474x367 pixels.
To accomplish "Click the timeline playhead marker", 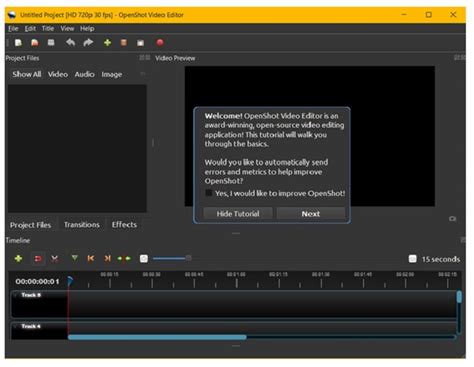I will 70,281.
